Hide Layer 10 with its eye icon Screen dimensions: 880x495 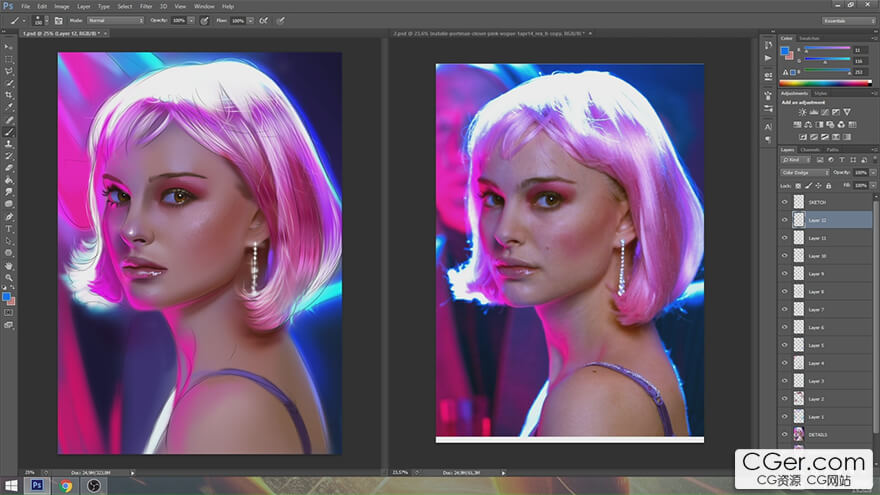(x=785, y=256)
